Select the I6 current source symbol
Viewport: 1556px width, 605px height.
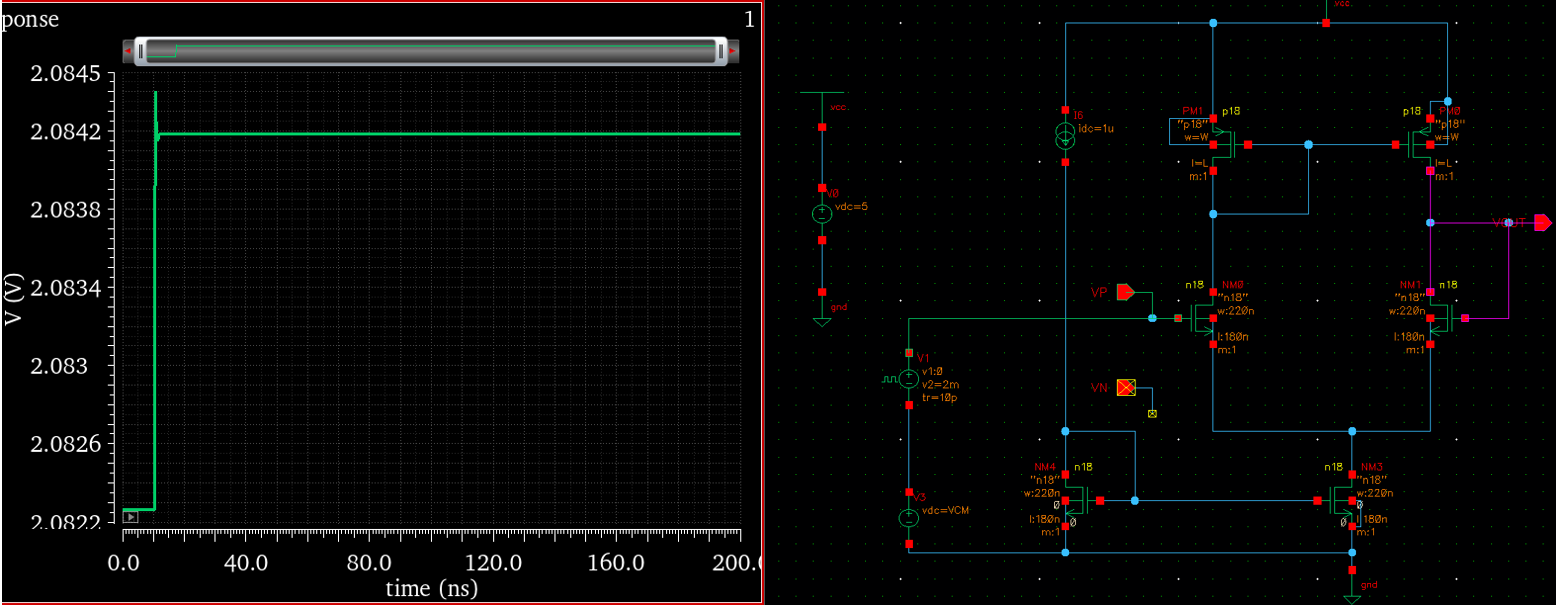click(x=1066, y=136)
